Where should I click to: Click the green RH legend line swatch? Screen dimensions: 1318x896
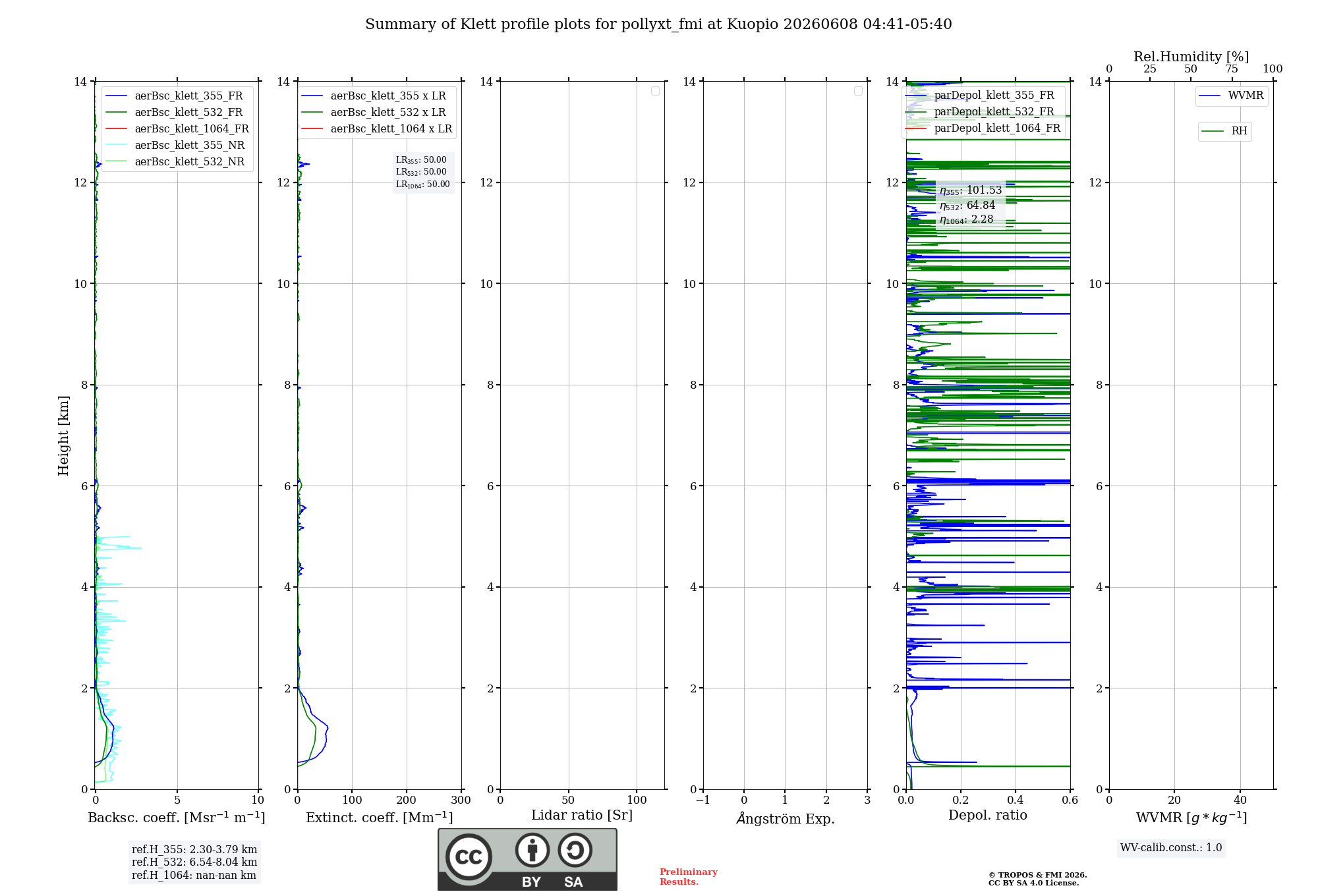point(1213,132)
